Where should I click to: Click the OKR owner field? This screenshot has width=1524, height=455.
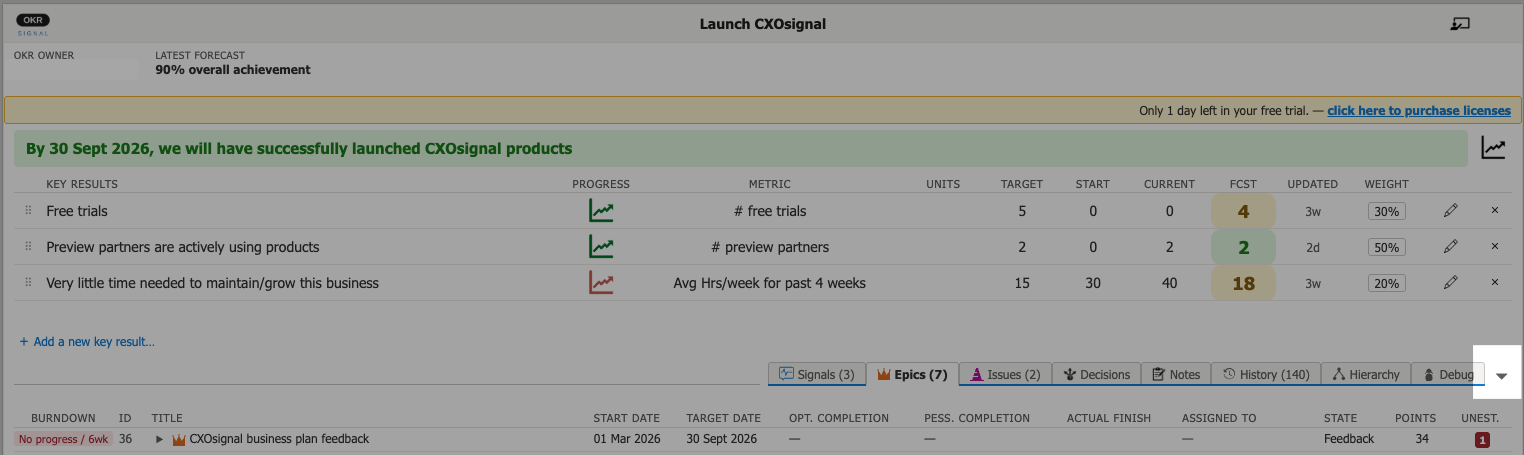[76, 70]
